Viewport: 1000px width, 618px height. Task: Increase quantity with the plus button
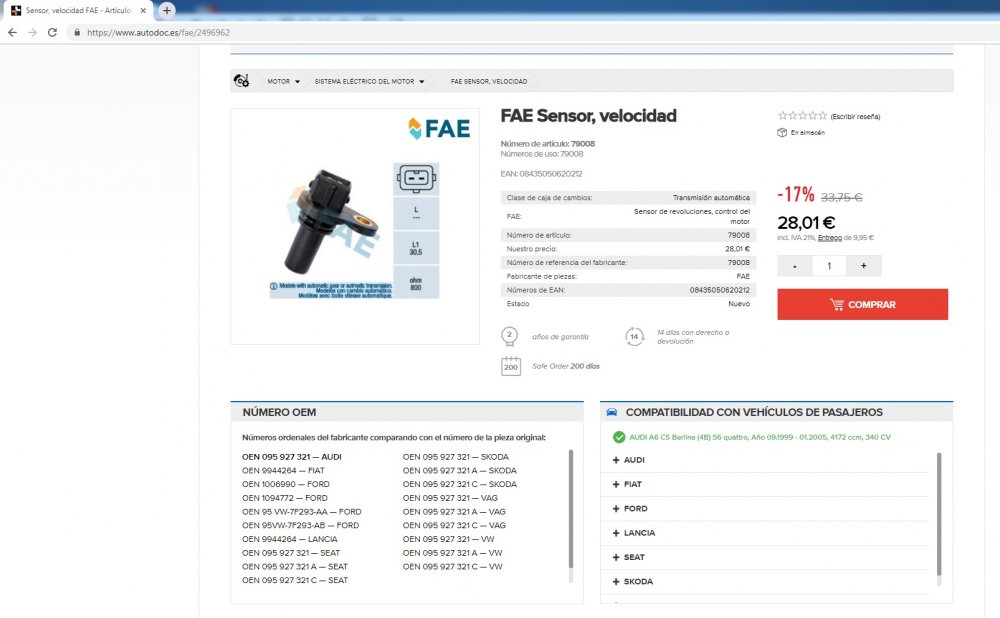coord(864,266)
